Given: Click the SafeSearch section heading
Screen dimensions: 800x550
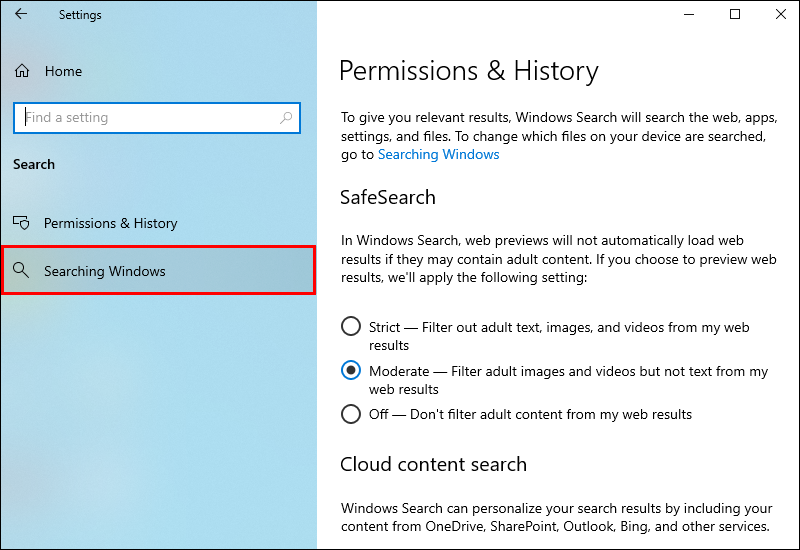Looking at the screenshot, I should coord(387,197).
